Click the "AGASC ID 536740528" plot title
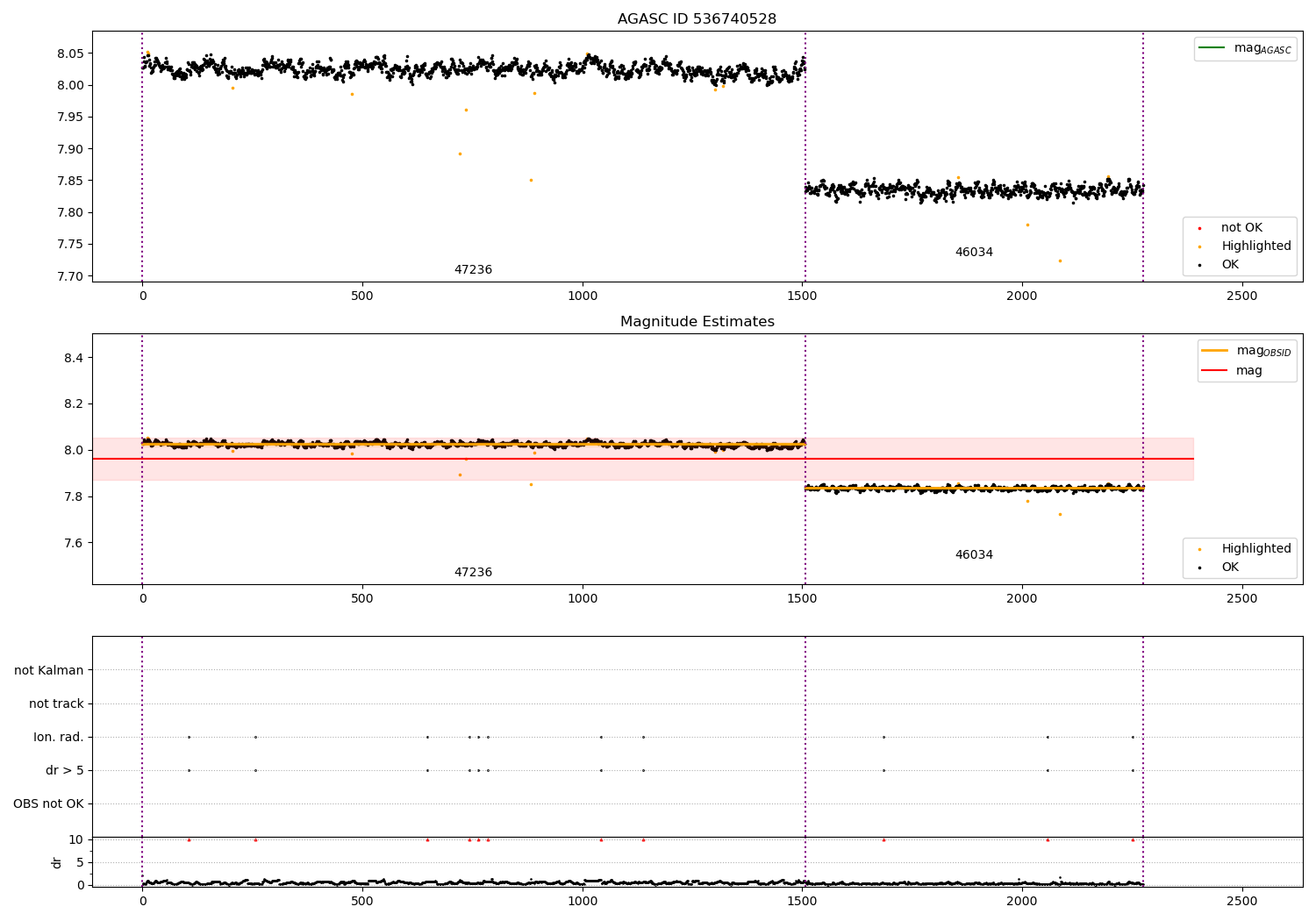This screenshot has height=921, width=1316. [x=697, y=19]
